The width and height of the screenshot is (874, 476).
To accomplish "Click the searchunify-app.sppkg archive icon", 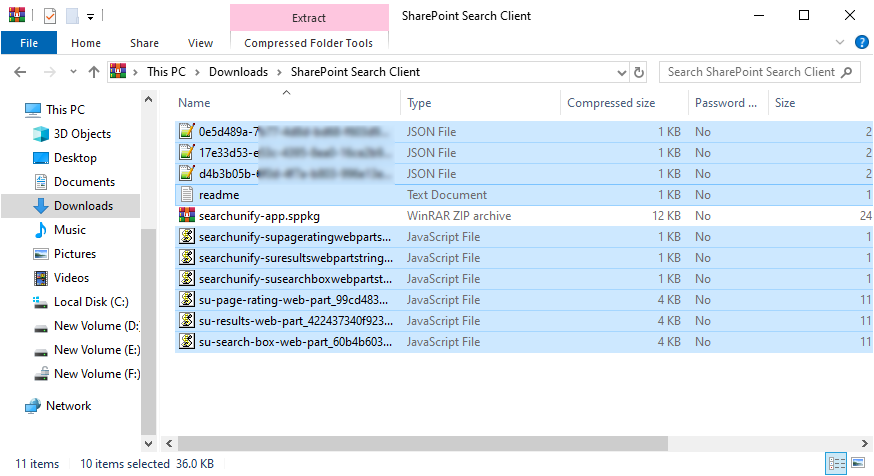I will click(185, 216).
